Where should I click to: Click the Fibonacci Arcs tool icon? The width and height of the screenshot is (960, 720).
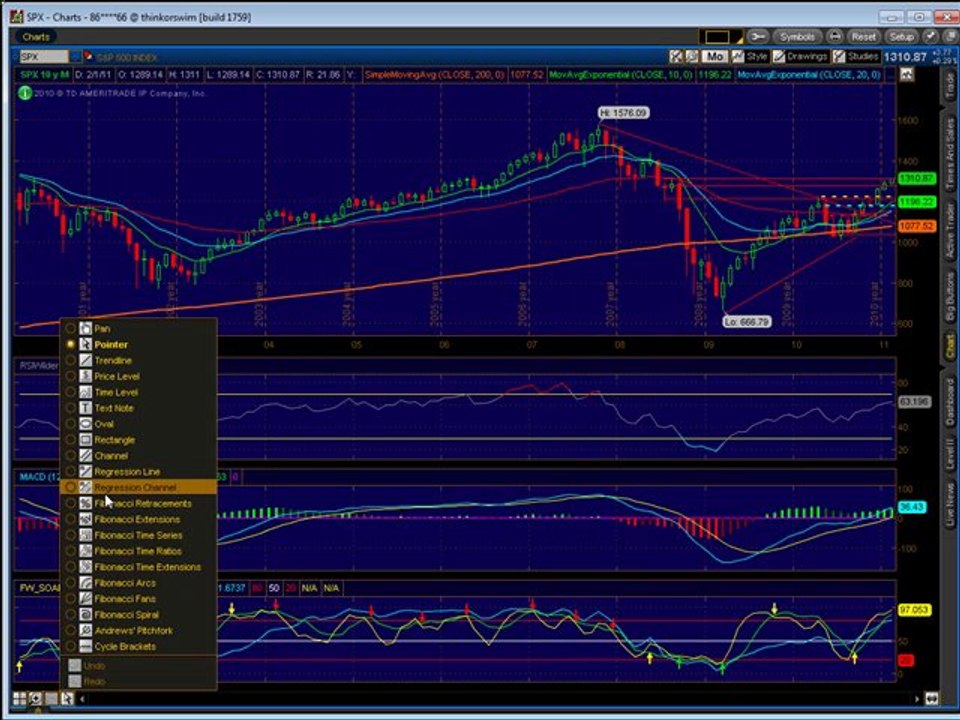85,583
